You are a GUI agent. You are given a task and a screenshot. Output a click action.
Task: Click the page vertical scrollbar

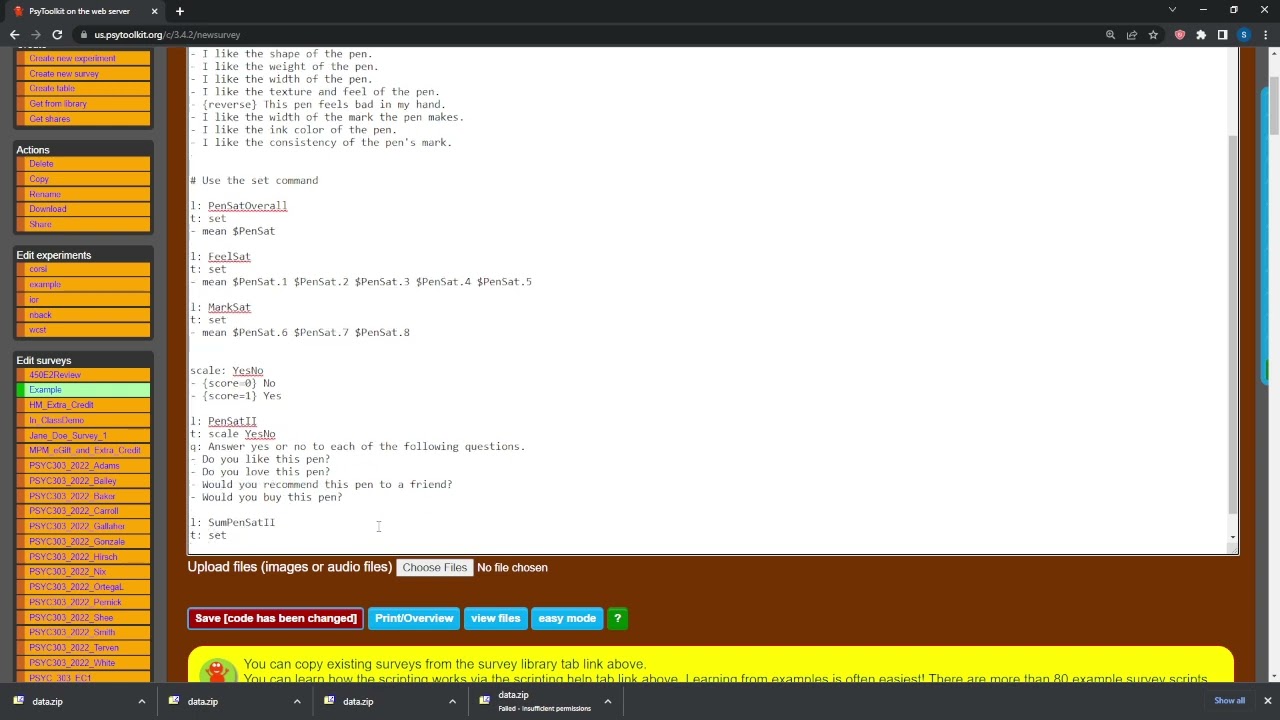[1273, 105]
